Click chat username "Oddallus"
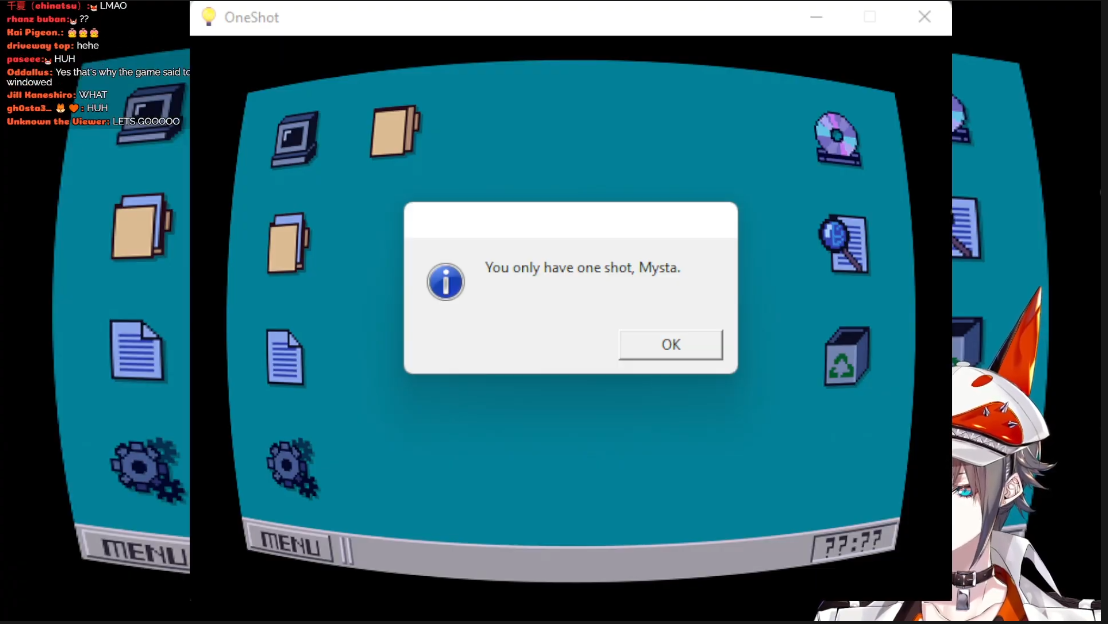The height and width of the screenshot is (624, 1108). [x=29, y=72]
